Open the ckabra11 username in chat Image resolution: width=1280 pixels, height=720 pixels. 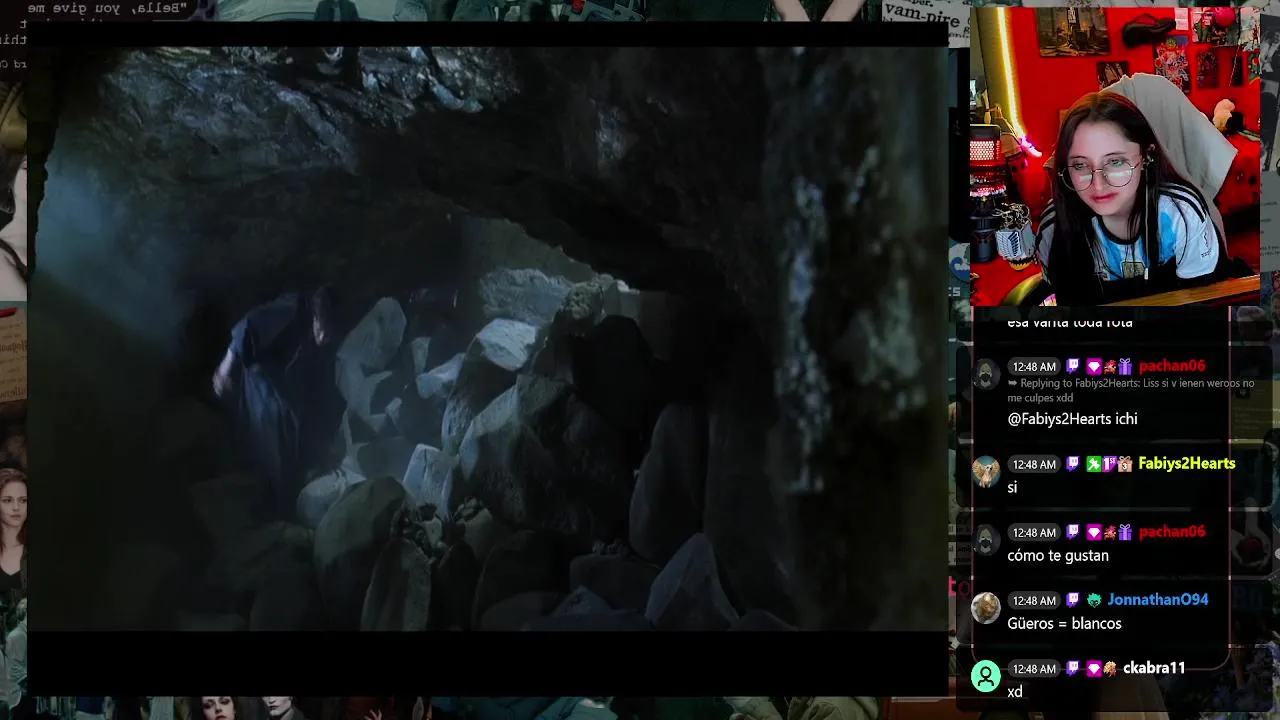(1154, 668)
